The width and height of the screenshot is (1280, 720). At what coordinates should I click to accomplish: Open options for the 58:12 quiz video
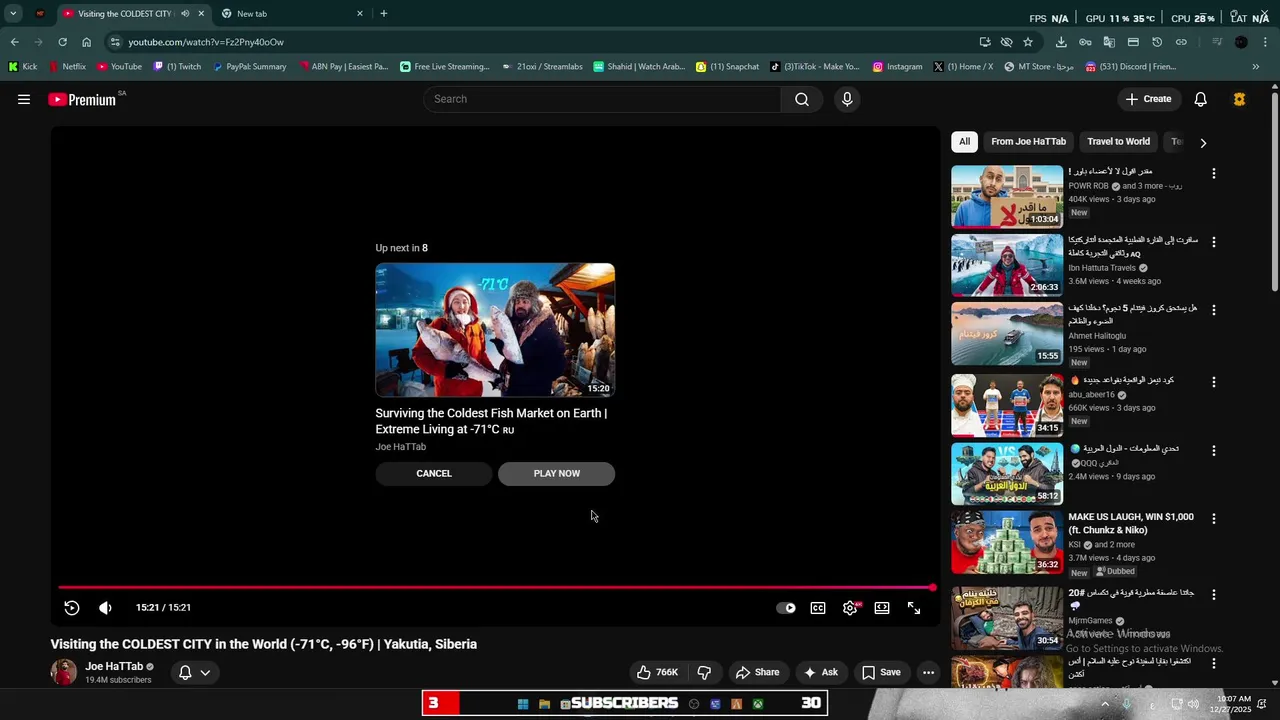[1214, 451]
